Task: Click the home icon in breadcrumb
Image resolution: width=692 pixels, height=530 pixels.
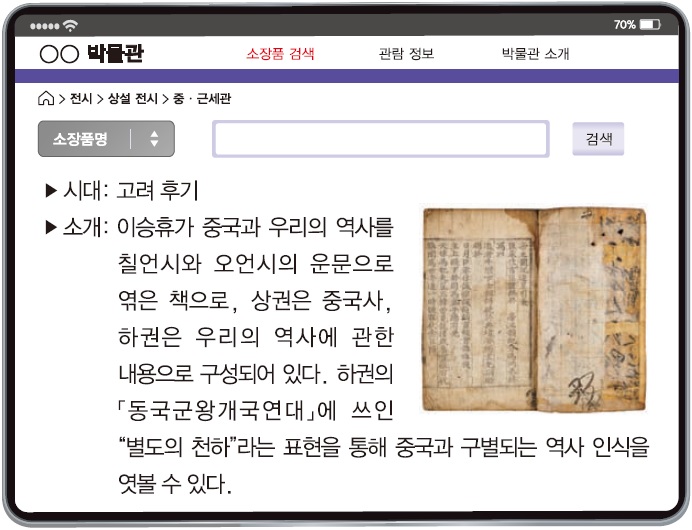Action: click(45, 99)
